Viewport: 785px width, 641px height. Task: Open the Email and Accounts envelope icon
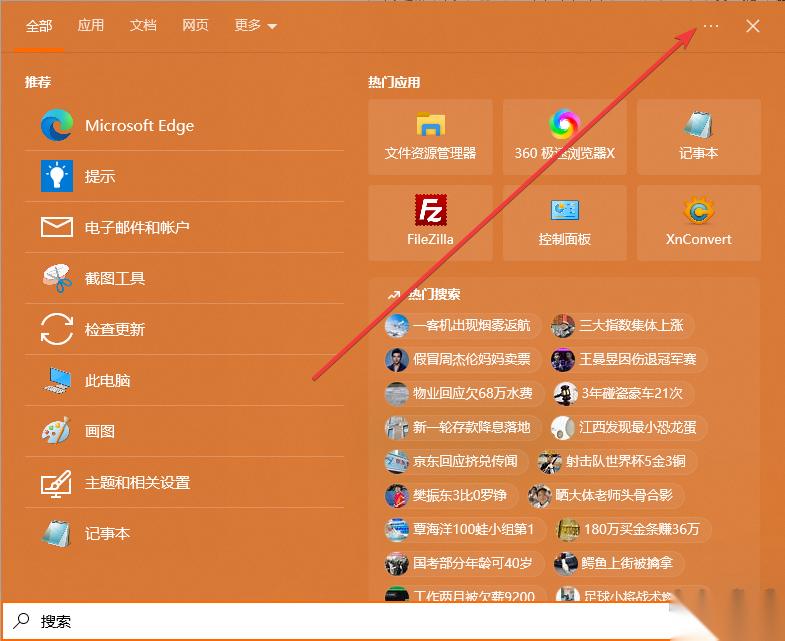(x=57, y=227)
